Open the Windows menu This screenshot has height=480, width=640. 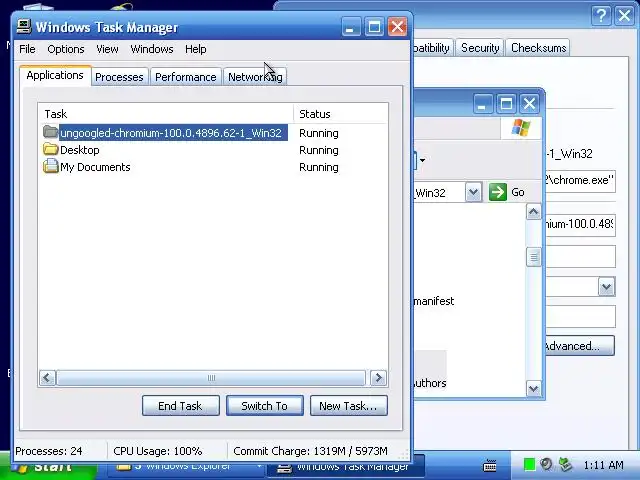point(152,49)
